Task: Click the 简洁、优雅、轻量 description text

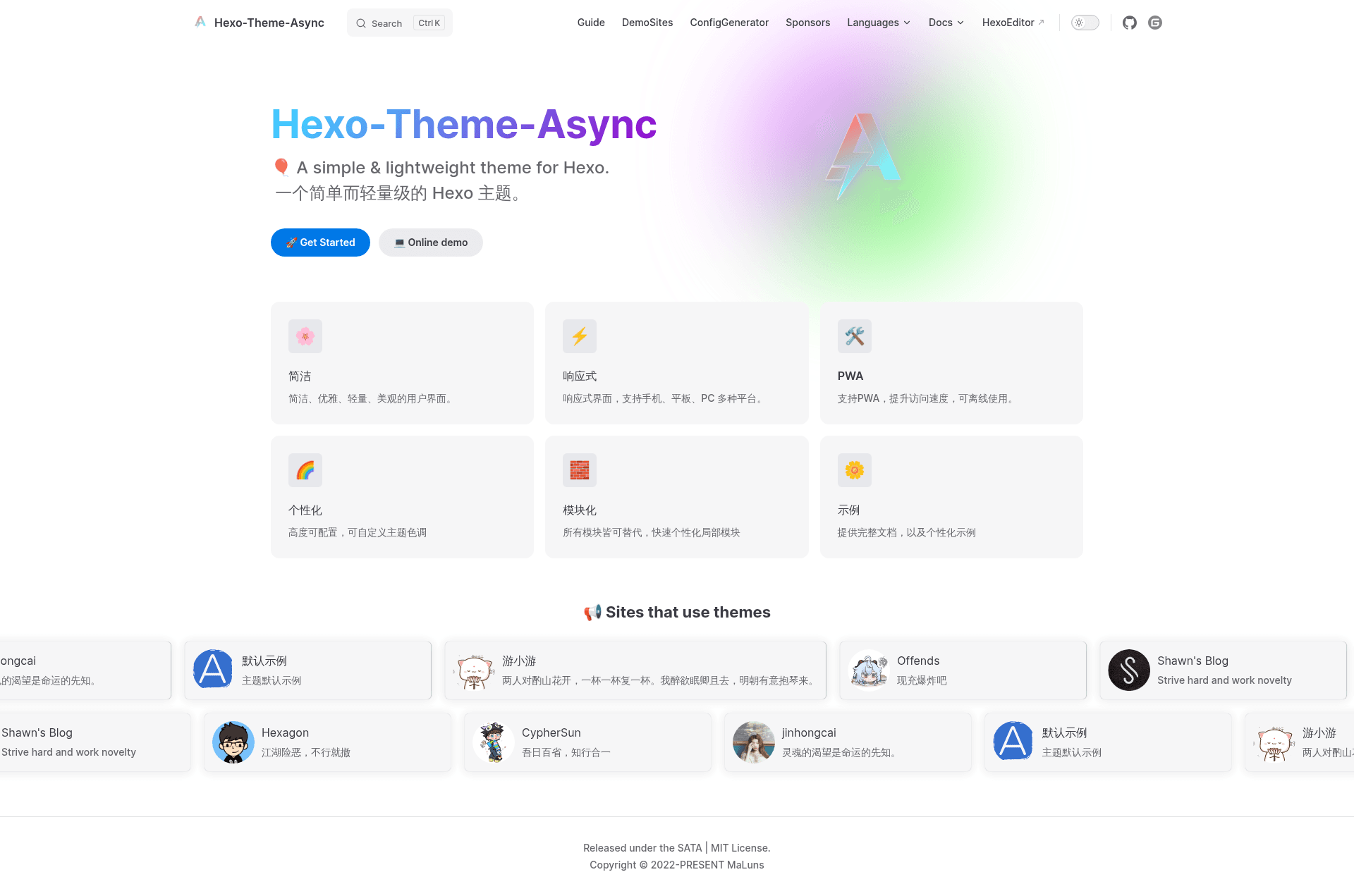Action: tap(372, 399)
